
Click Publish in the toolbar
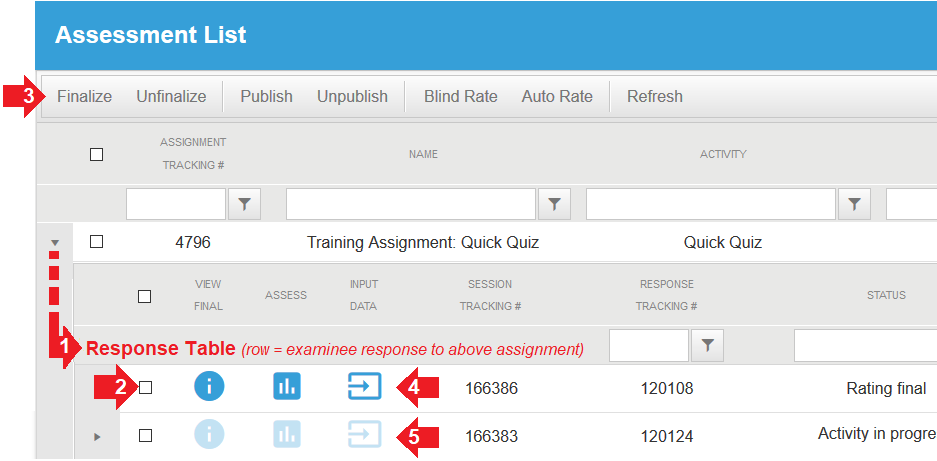[267, 96]
